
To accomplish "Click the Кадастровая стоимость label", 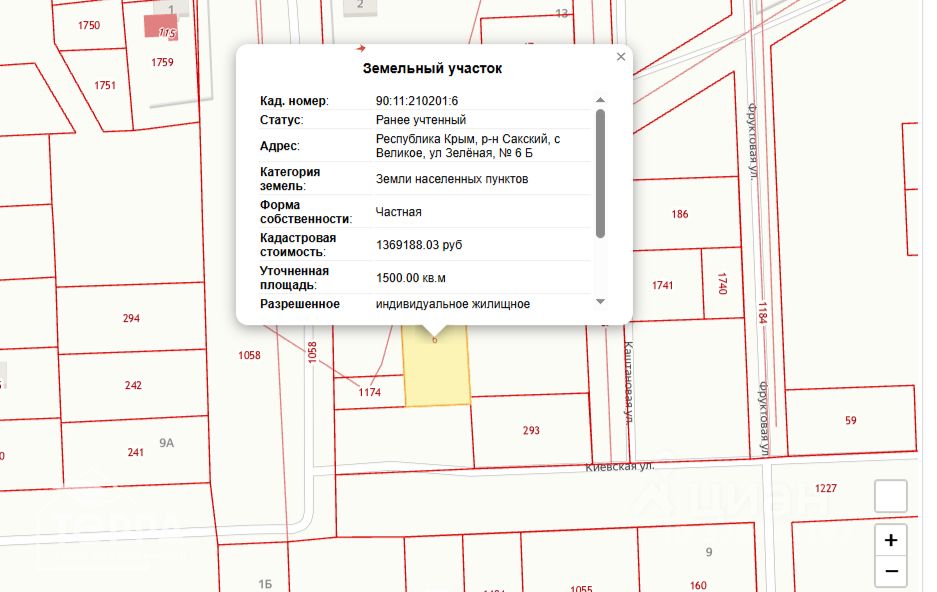I will click(x=298, y=245).
